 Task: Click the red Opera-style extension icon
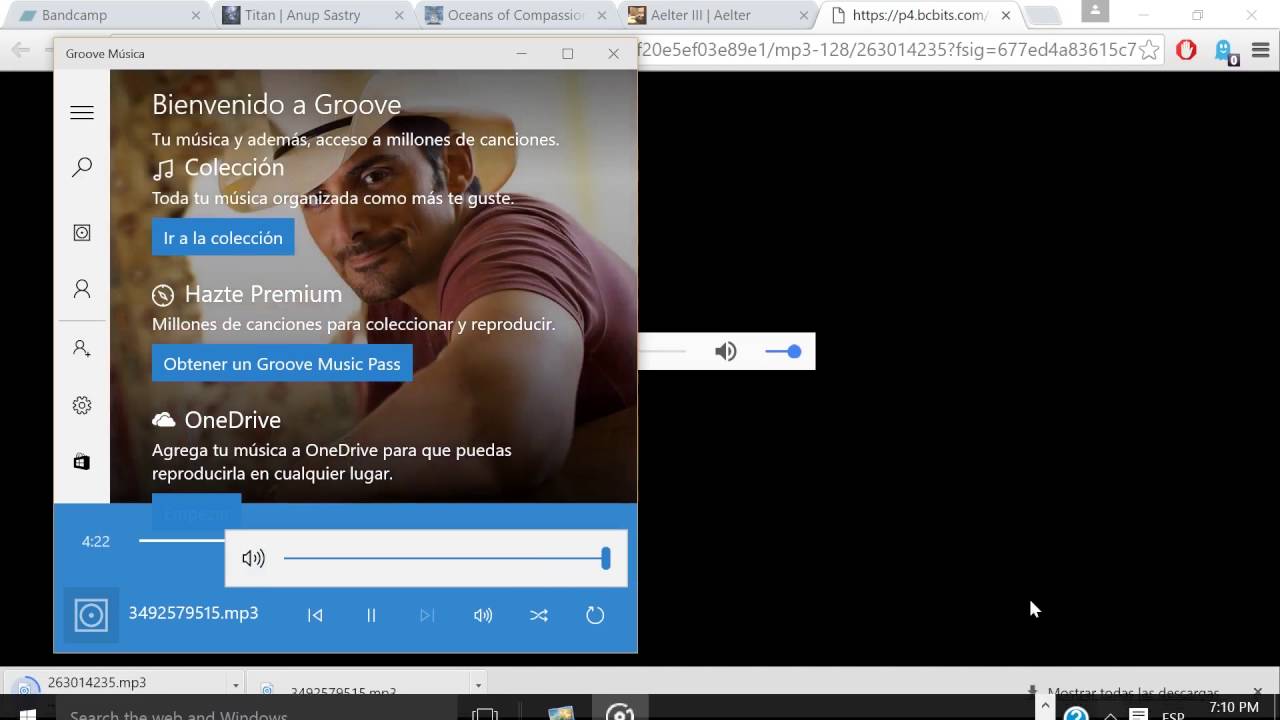[1186, 50]
